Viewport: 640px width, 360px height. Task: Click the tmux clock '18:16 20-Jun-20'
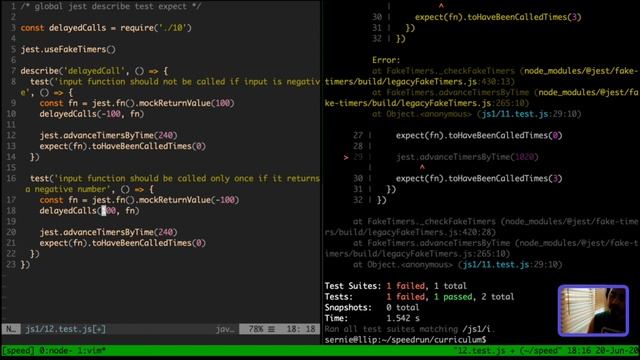(x=603, y=351)
